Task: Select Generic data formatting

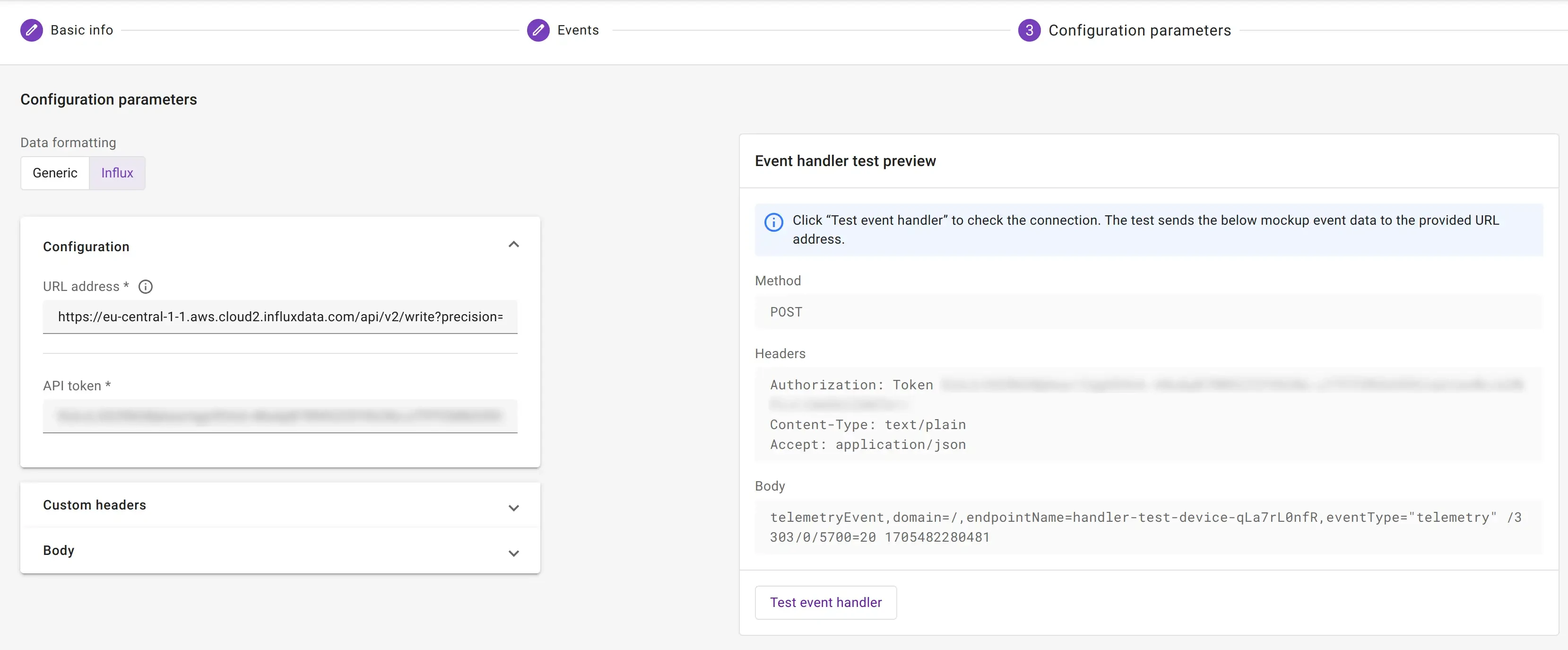Action: click(x=55, y=173)
